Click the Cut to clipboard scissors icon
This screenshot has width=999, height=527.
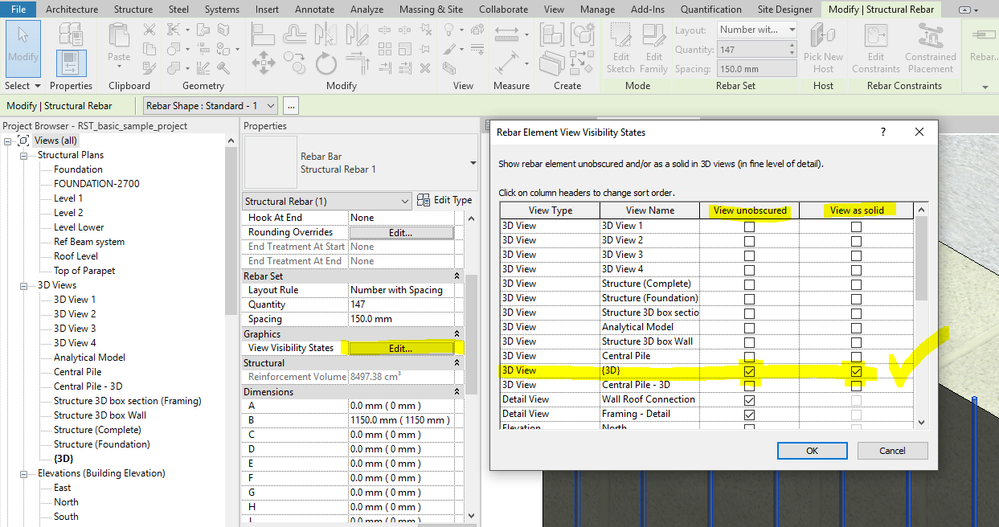(x=149, y=29)
